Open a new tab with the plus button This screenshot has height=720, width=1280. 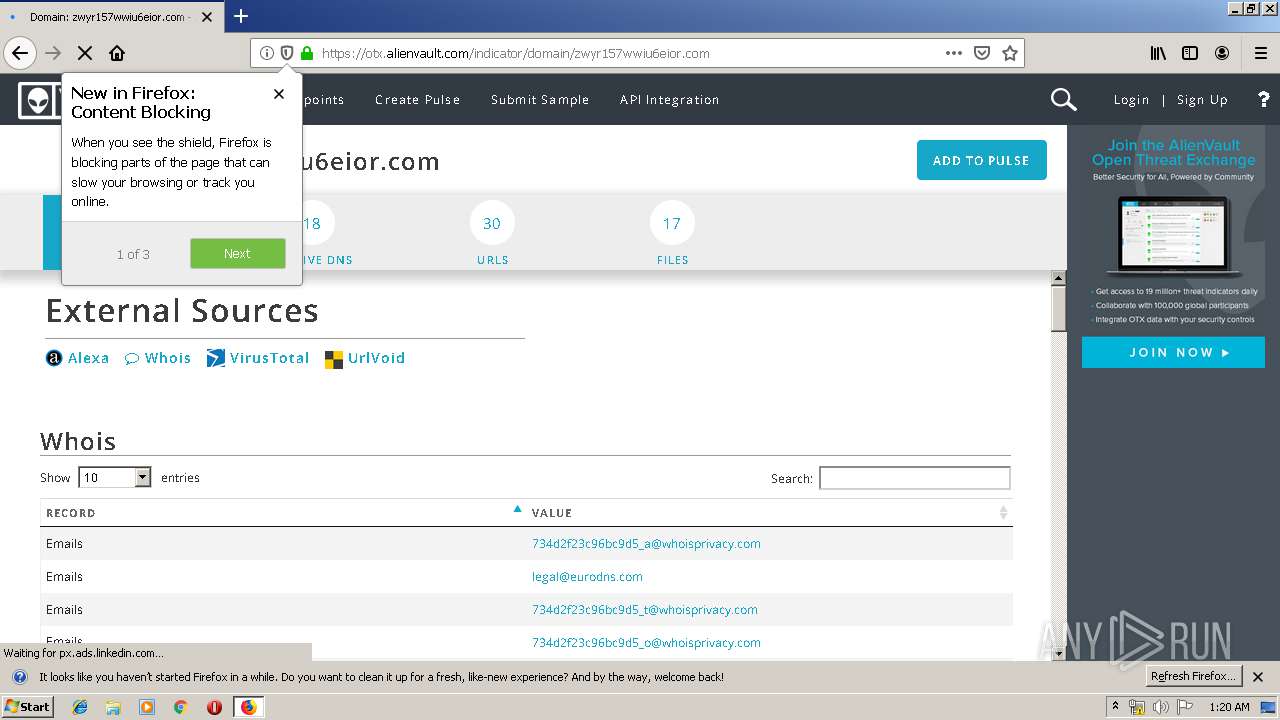[x=241, y=16]
